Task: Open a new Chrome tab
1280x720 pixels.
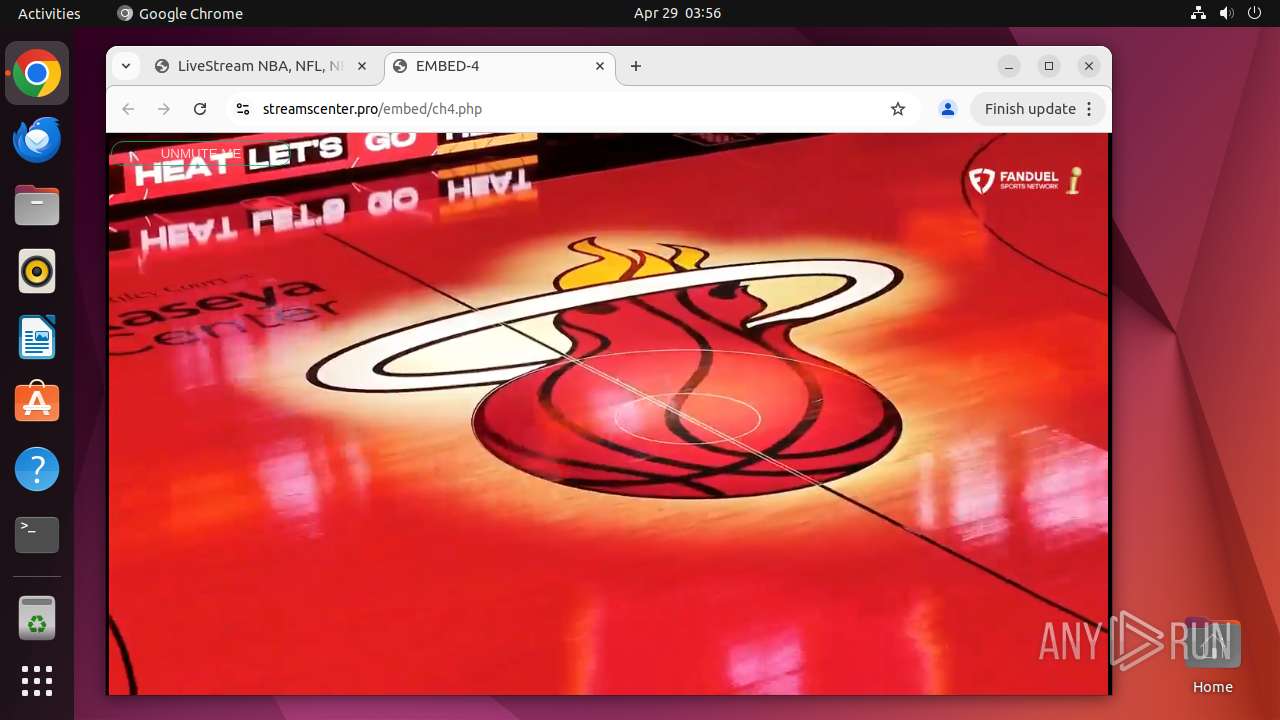Action: click(x=636, y=66)
